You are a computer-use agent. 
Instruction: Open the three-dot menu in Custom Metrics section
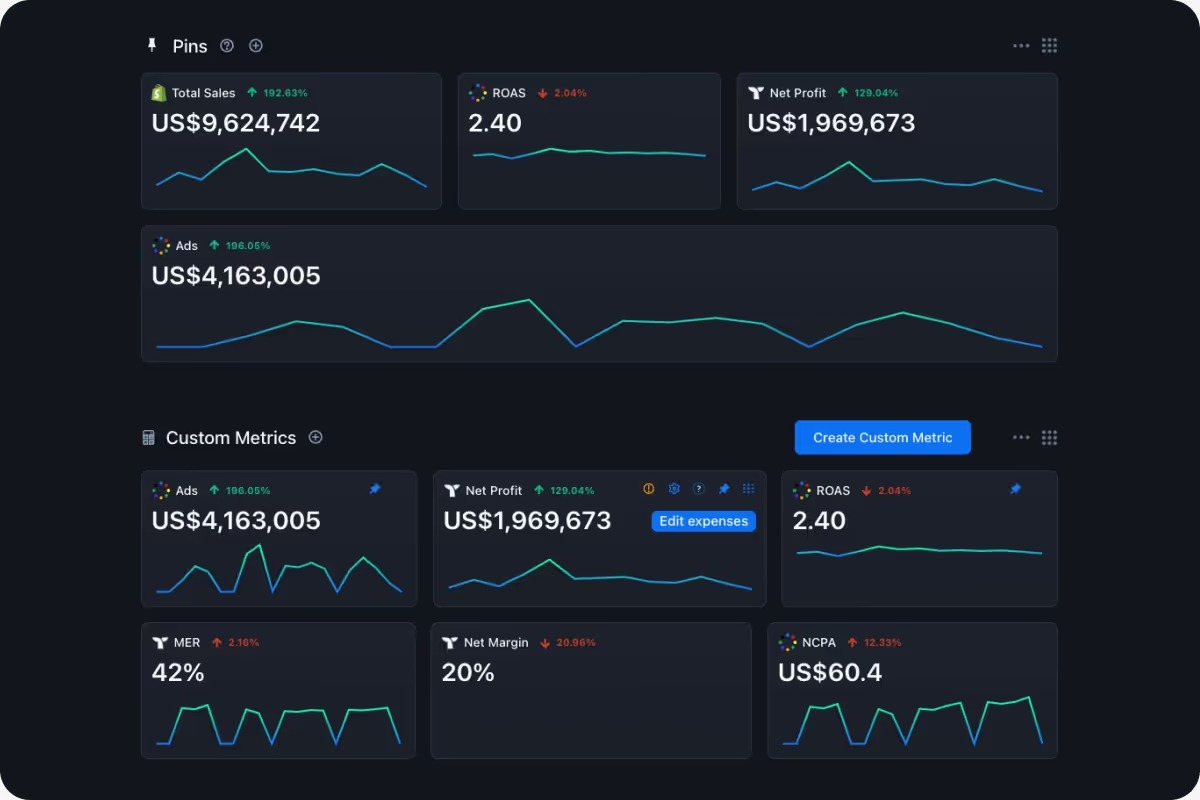(x=1021, y=438)
